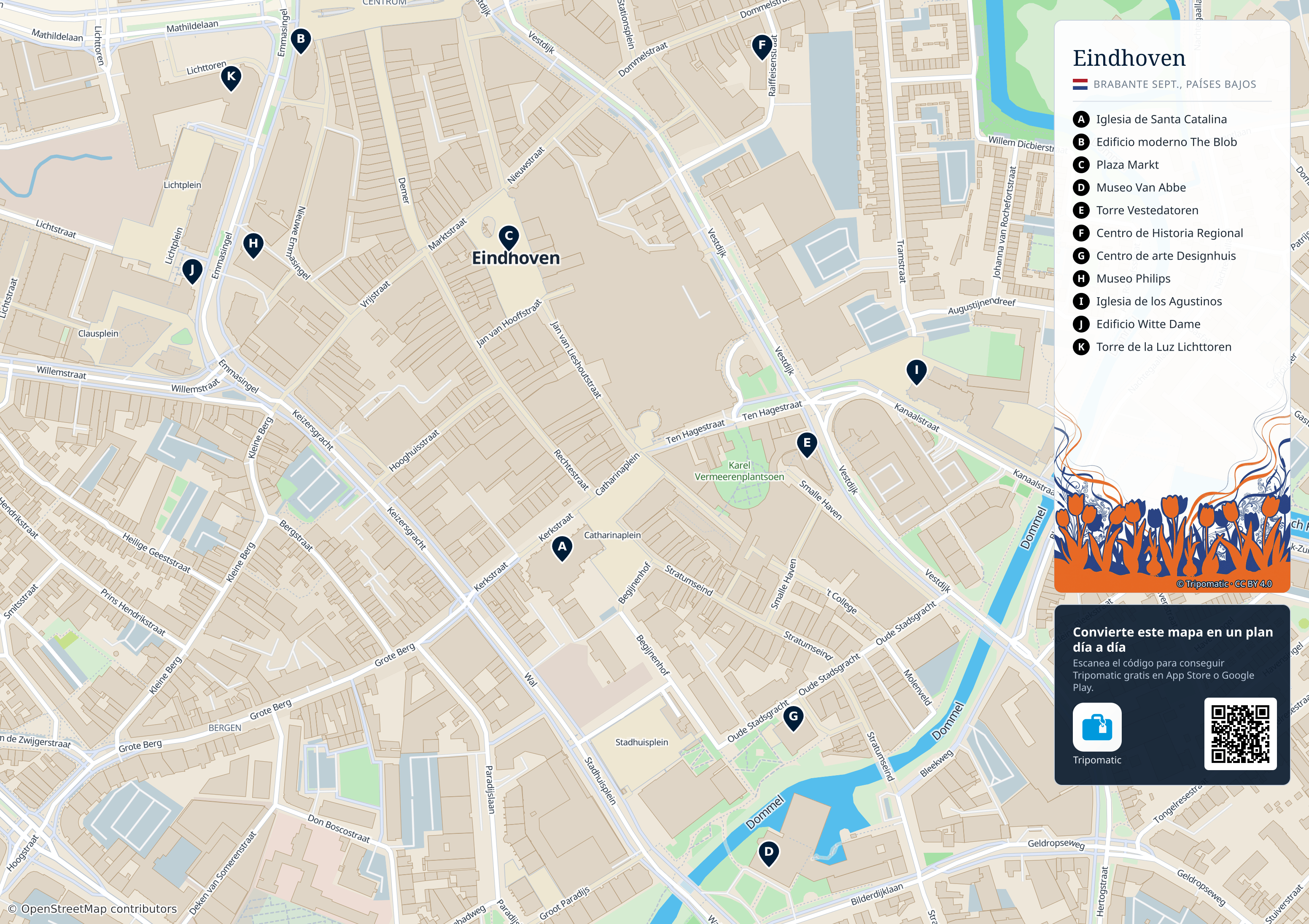Viewport: 1309px width, 924px height.
Task: Click the 'Rechtestraat' street label
Action: pyautogui.click(x=571, y=470)
